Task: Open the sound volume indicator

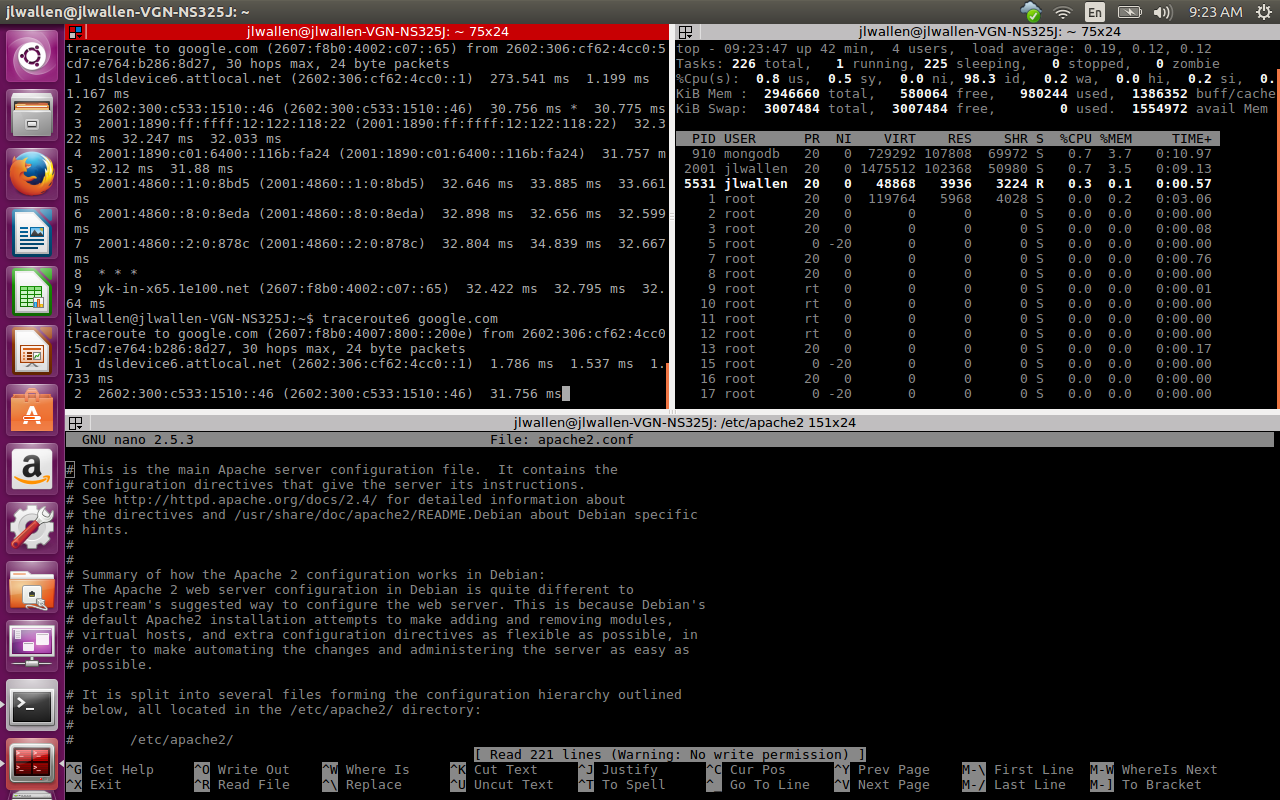Action: coord(1162,12)
